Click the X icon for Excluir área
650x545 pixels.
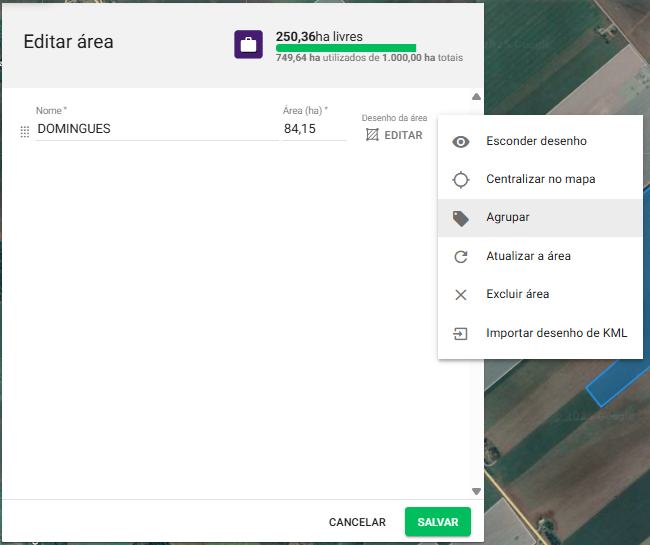click(460, 295)
